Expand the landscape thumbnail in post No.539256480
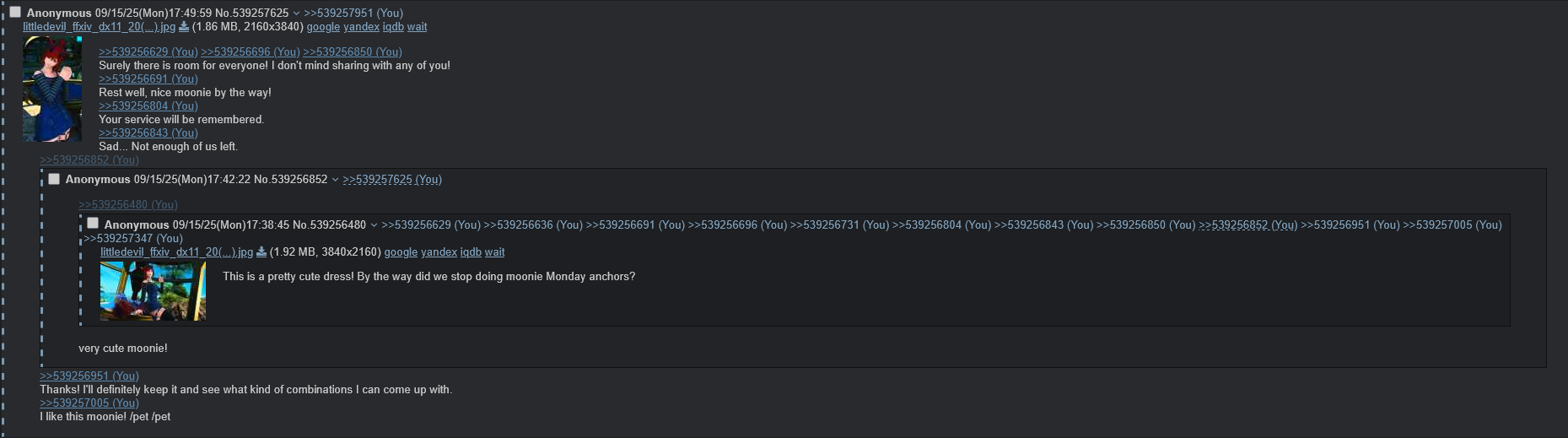Image resolution: width=1568 pixels, height=438 pixels. click(x=153, y=291)
